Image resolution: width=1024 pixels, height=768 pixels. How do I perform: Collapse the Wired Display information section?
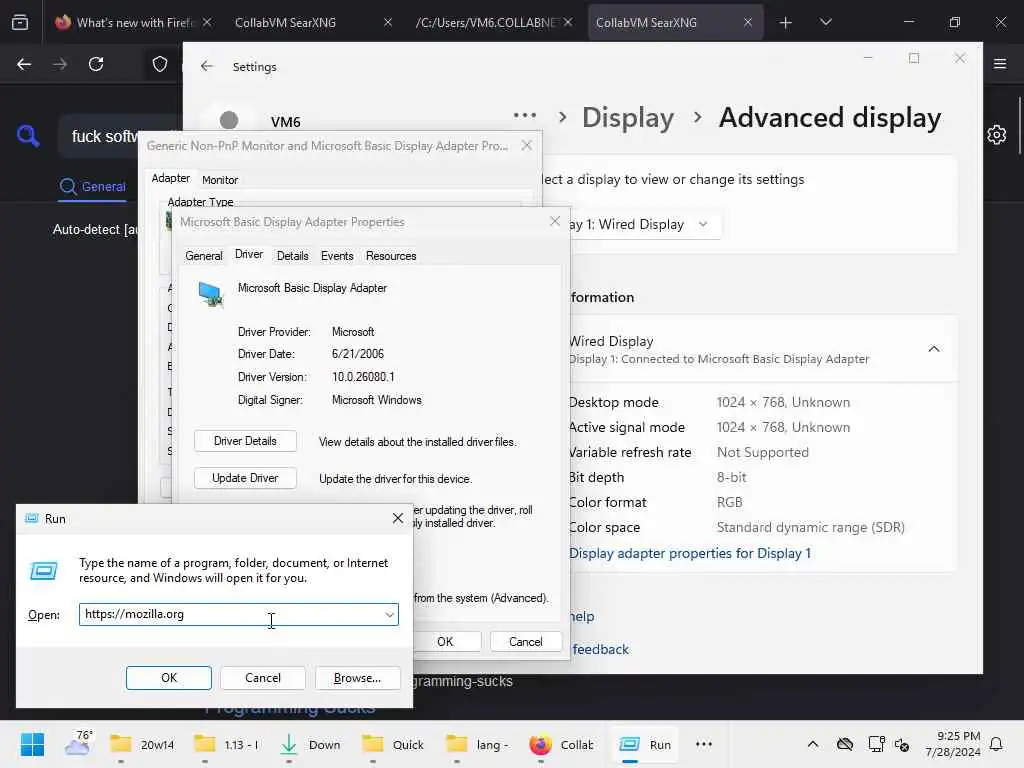(x=934, y=349)
